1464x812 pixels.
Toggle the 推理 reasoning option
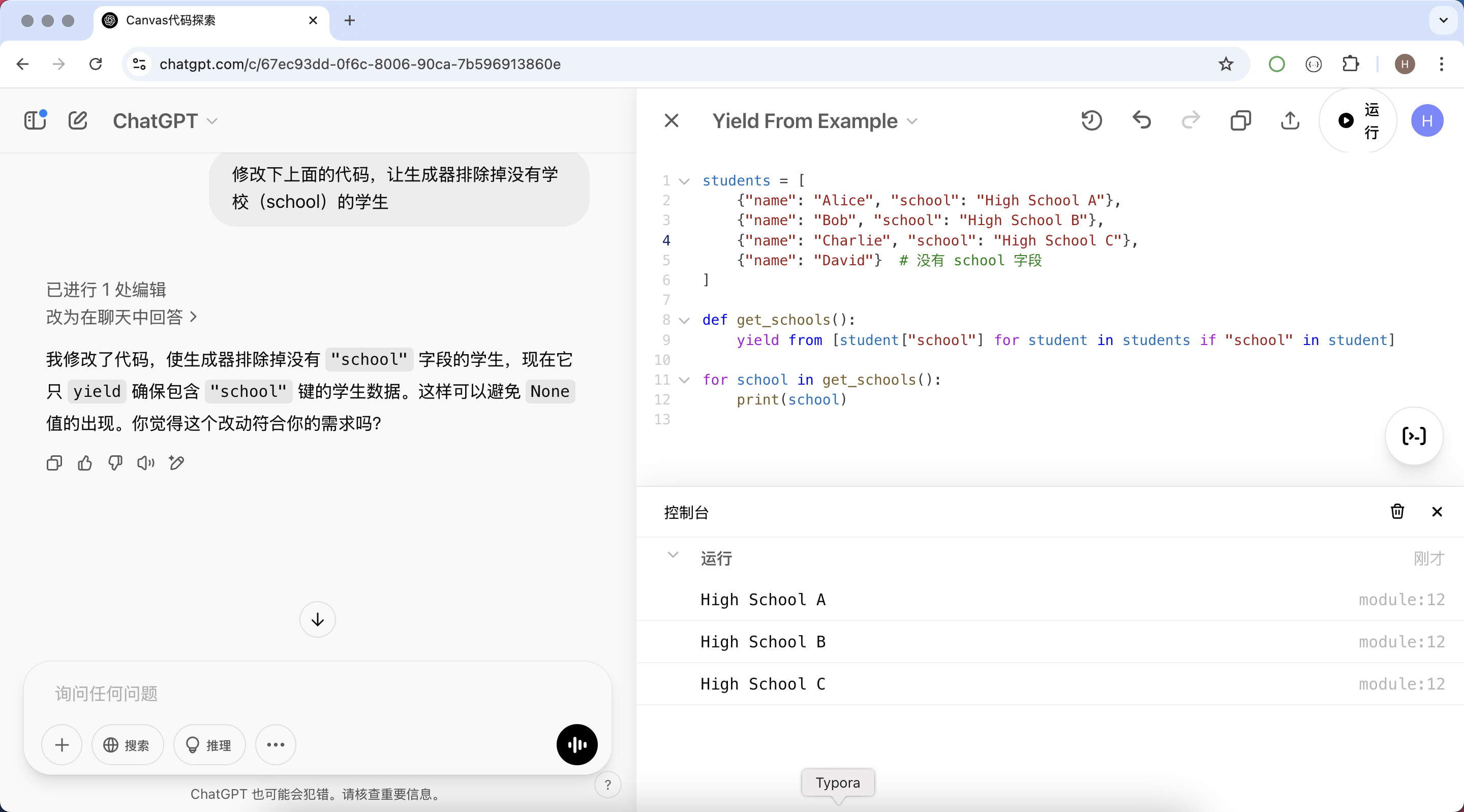tap(209, 745)
